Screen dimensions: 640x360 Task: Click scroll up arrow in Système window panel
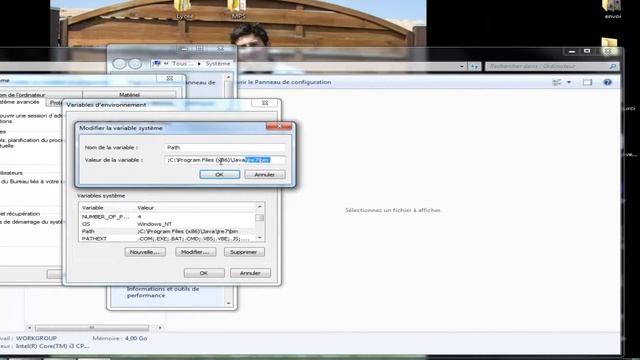coord(229,77)
